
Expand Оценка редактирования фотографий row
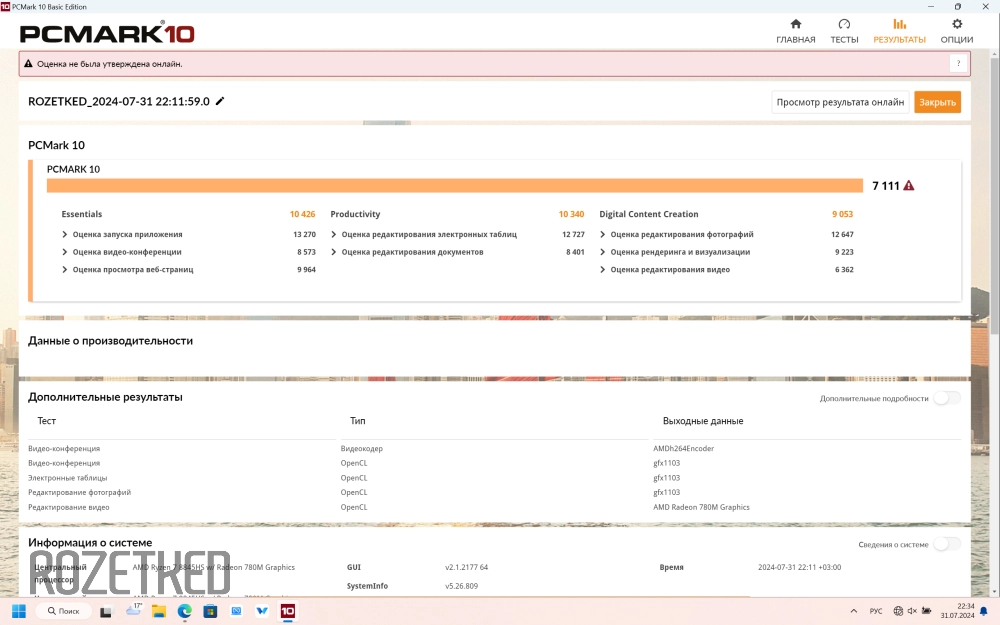tap(604, 234)
